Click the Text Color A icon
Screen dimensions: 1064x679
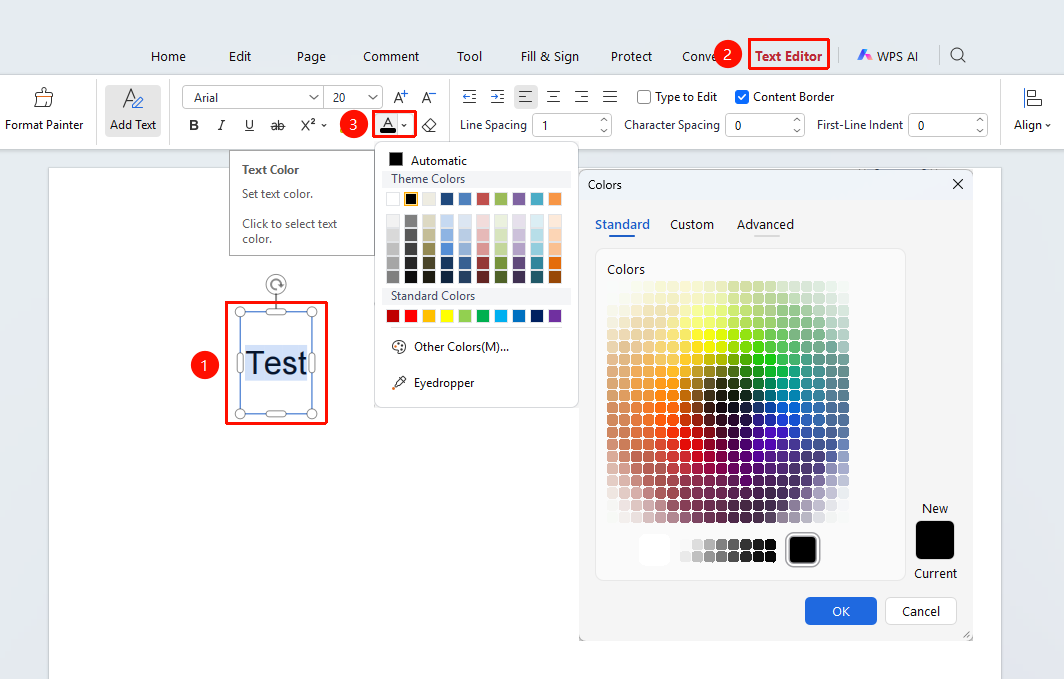click(x=387, y=125)
